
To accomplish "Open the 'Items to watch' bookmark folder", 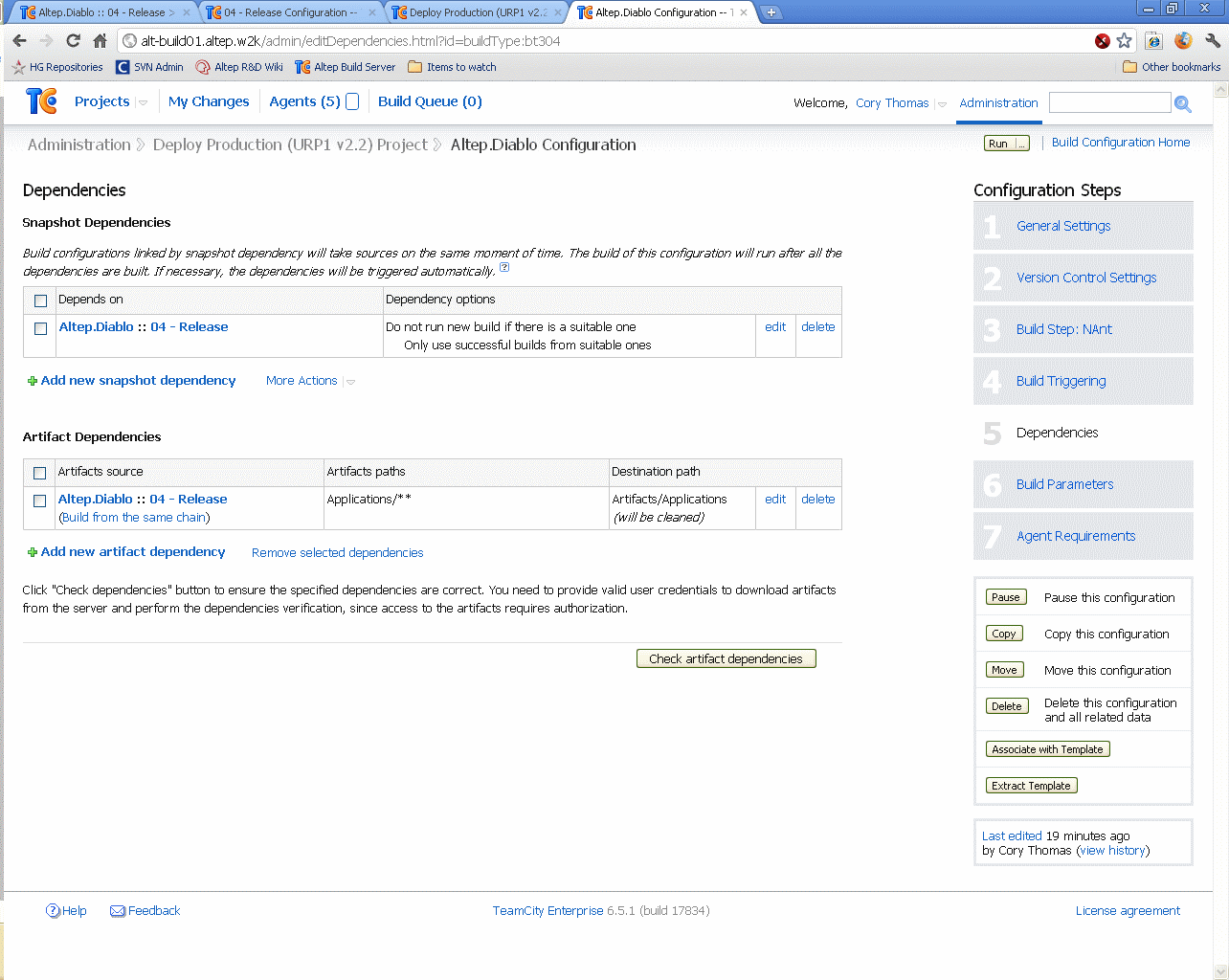I will [452, 67].
